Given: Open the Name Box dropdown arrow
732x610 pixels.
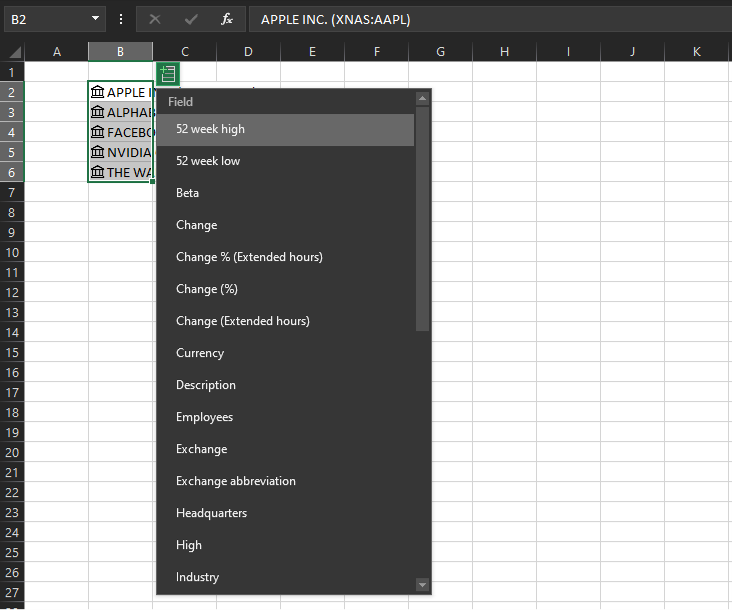Looking at the screenshot, I should coord(95,19).
